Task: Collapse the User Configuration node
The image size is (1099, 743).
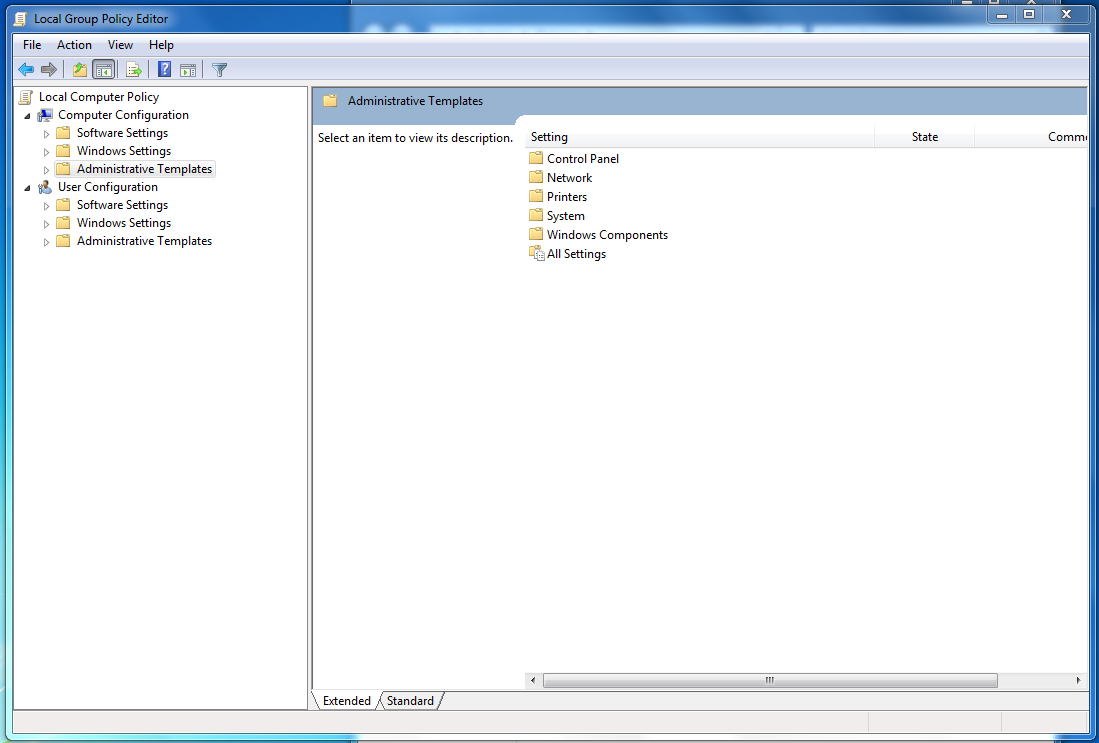Action: tap(27, 188)
